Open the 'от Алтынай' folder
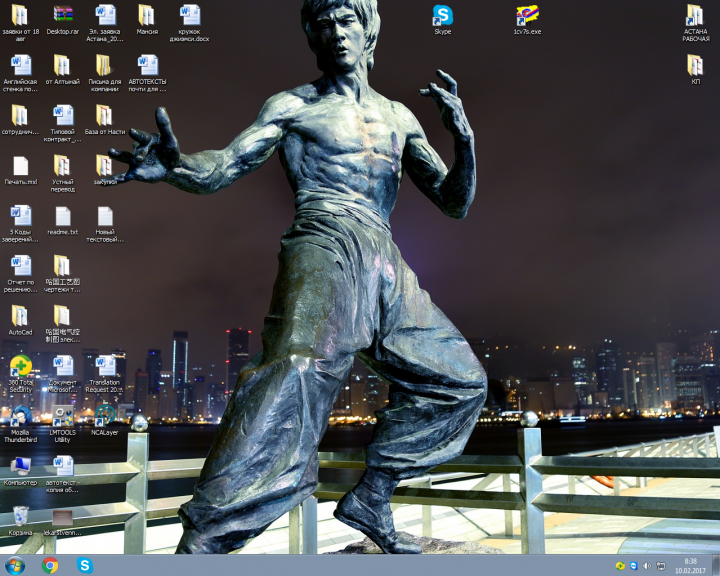Image resolution: width=720 pixels, height=576 pixels. click(x=62, y=69)
